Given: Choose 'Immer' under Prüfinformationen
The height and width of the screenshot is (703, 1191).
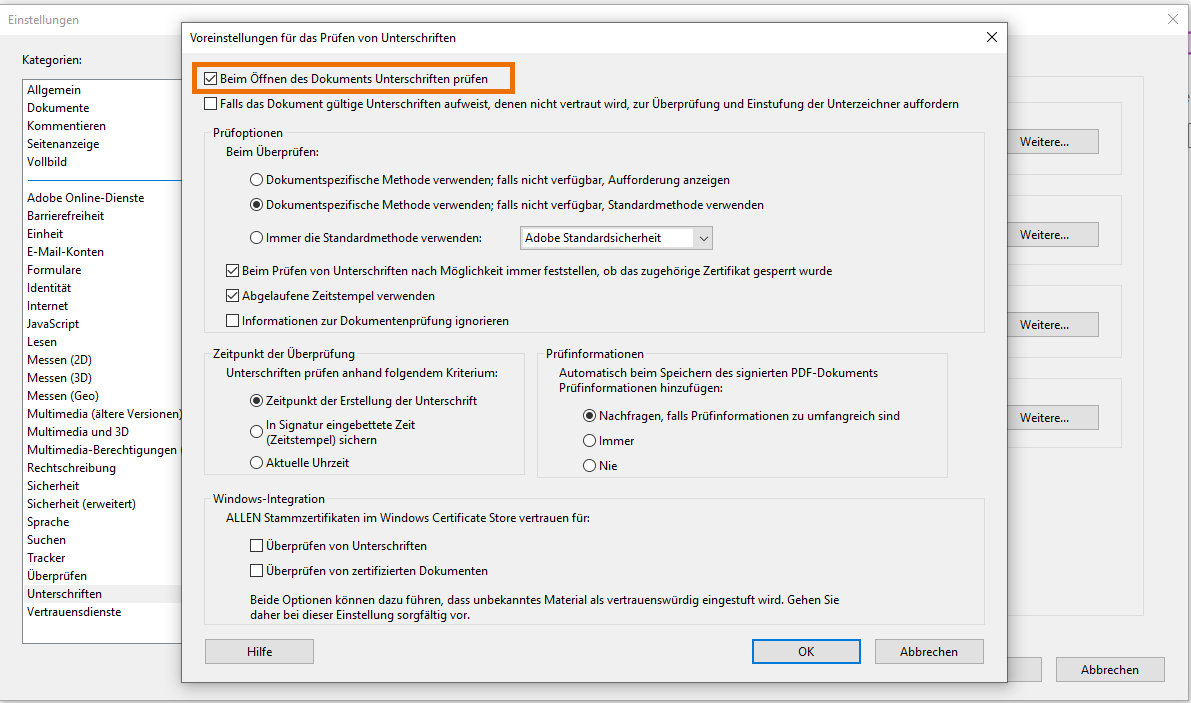Looking at the screenshot, I should pyautogui.click(x=590, y=441).
